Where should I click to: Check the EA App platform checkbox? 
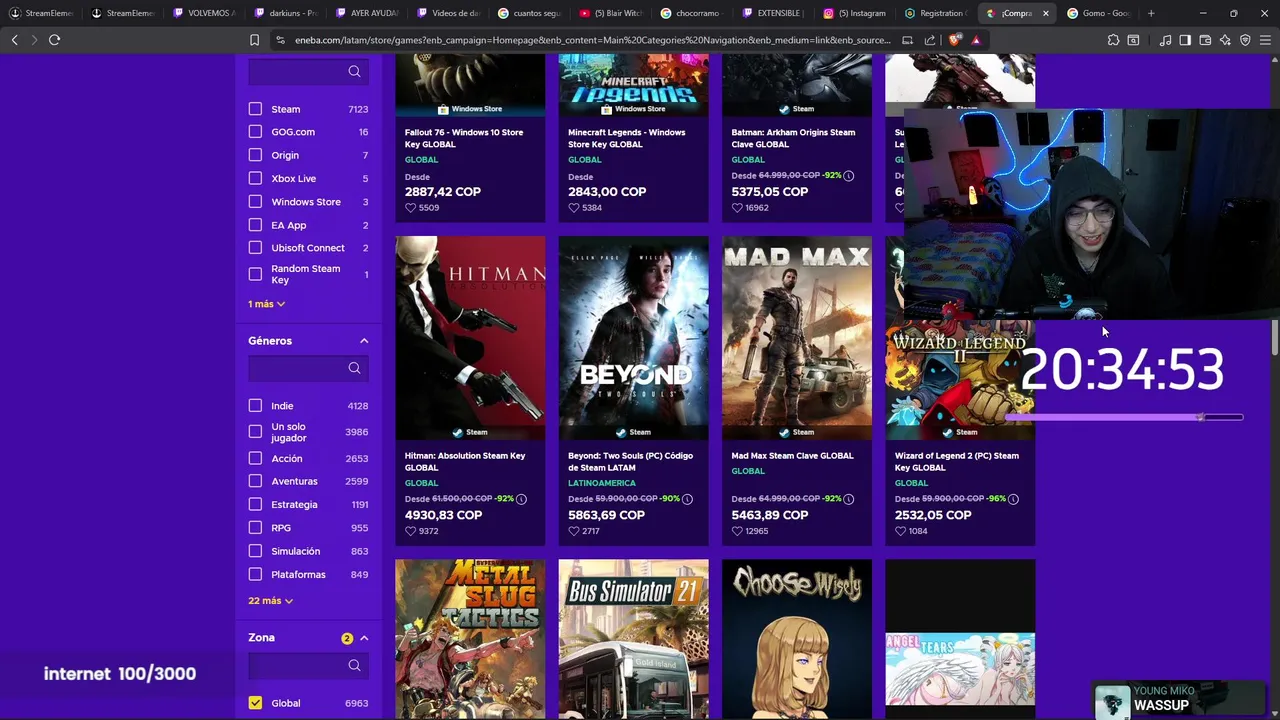coord(255,225)
